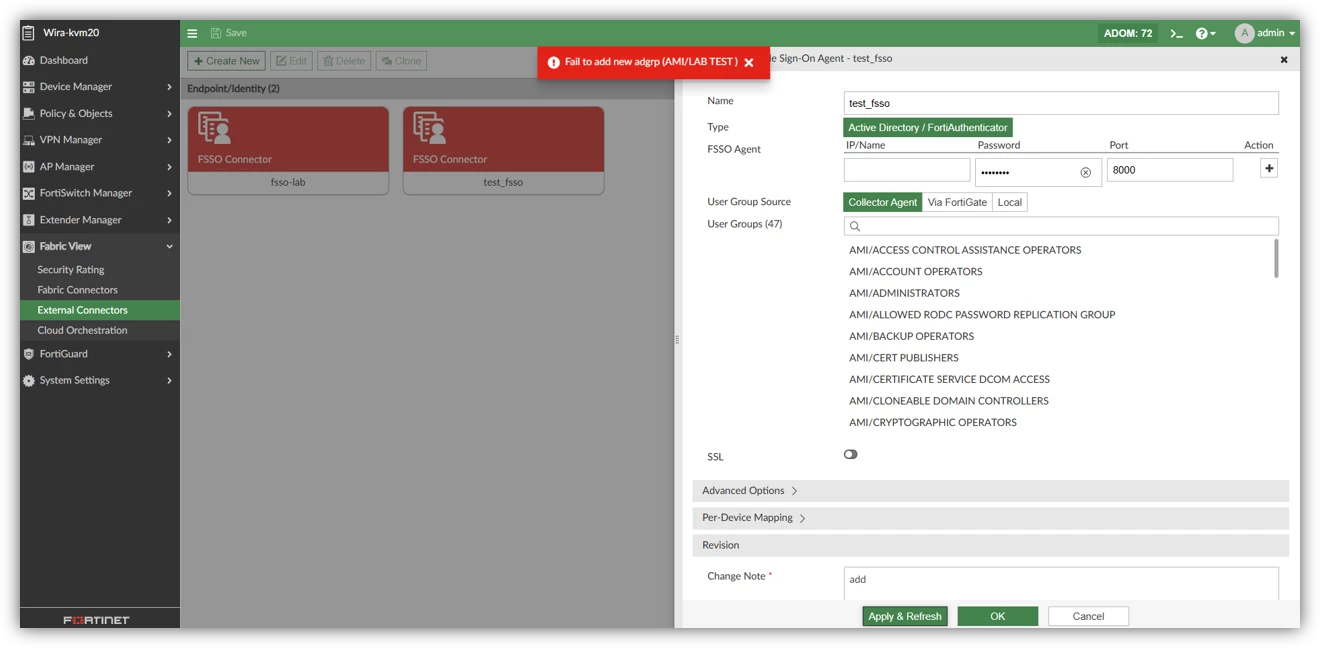Click the Dashboard sidebar icon

tap(29, 61)
